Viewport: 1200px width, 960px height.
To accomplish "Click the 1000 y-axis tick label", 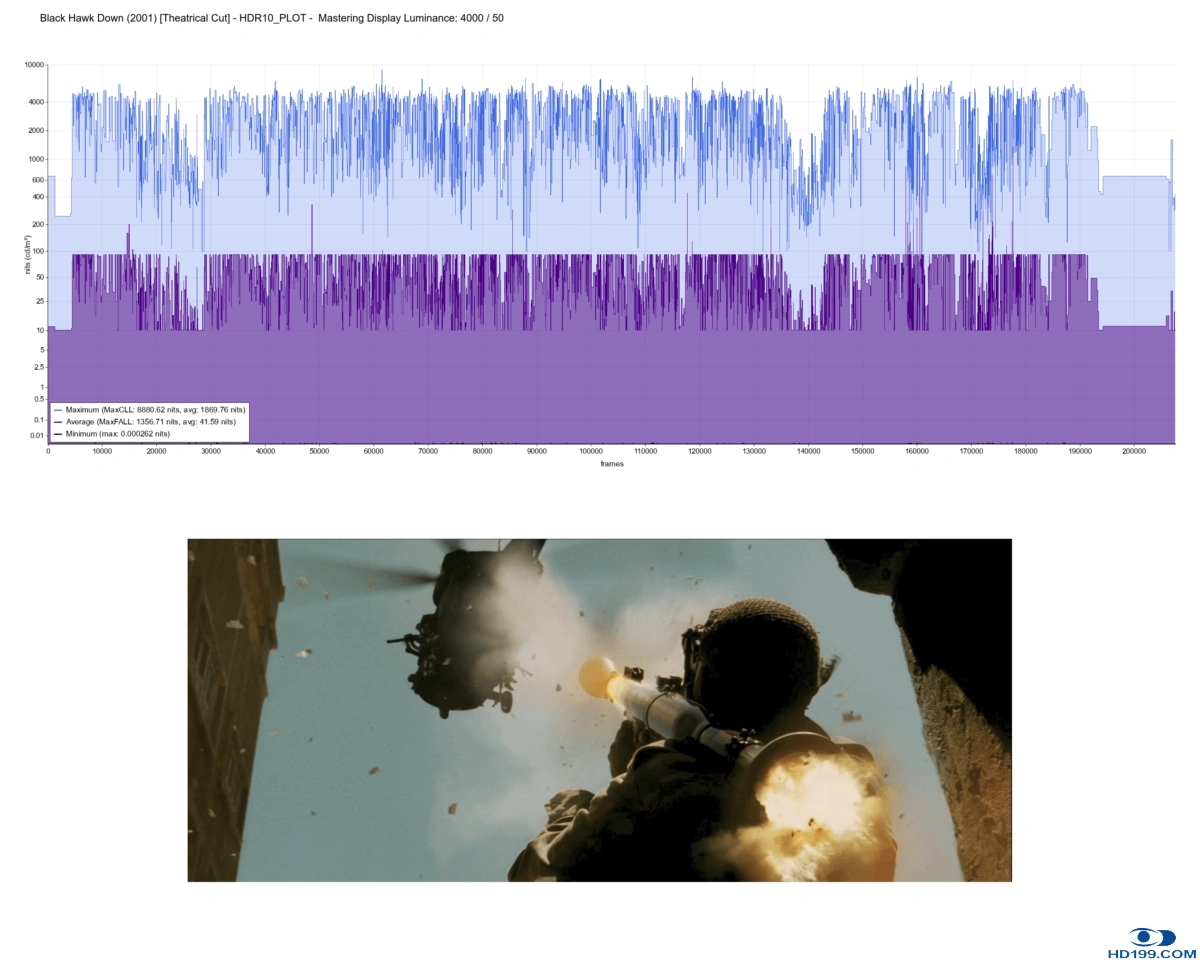I will pyautogui.click(x=37, y=159).
